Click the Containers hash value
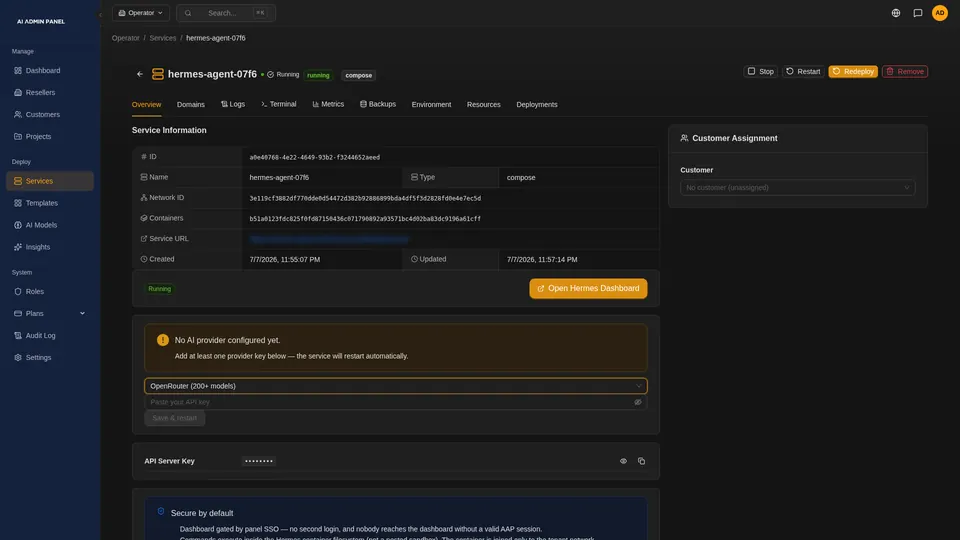960x540 pixels. coord(365,219)
